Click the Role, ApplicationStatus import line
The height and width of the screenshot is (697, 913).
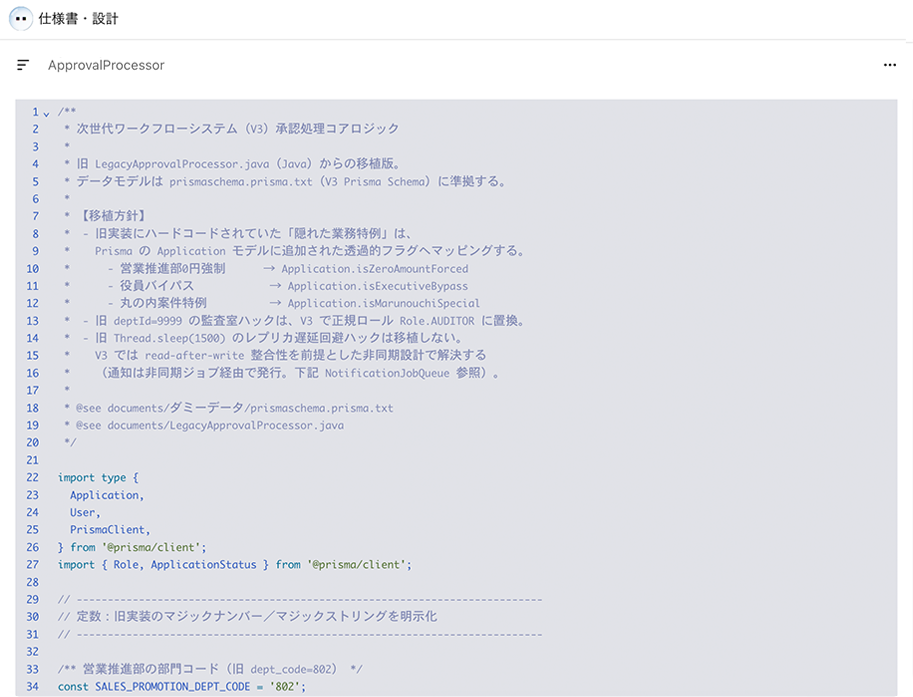pyautogui.click(x=235, y=564)
